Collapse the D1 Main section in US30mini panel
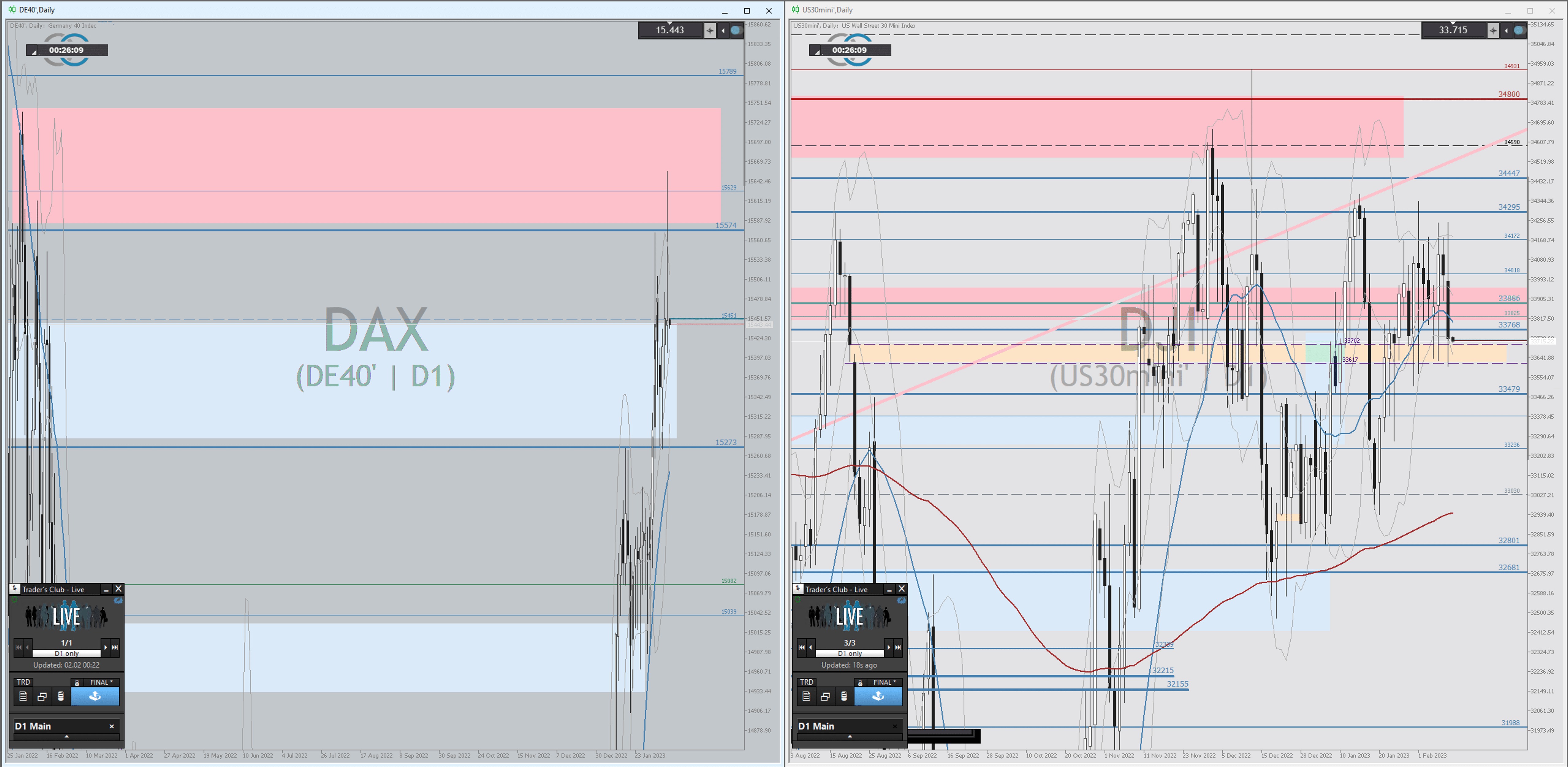Screen dimensions: 1568x767 click(850, 737)
